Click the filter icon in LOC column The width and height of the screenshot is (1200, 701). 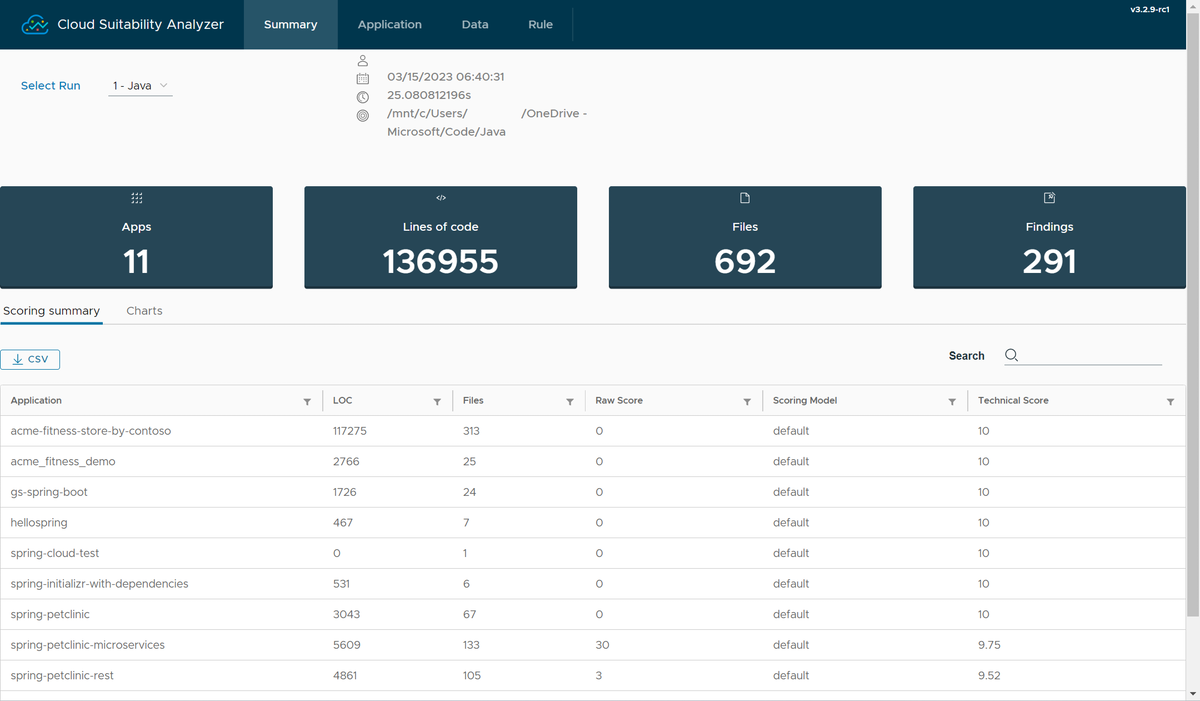click(x=437, y=401)
